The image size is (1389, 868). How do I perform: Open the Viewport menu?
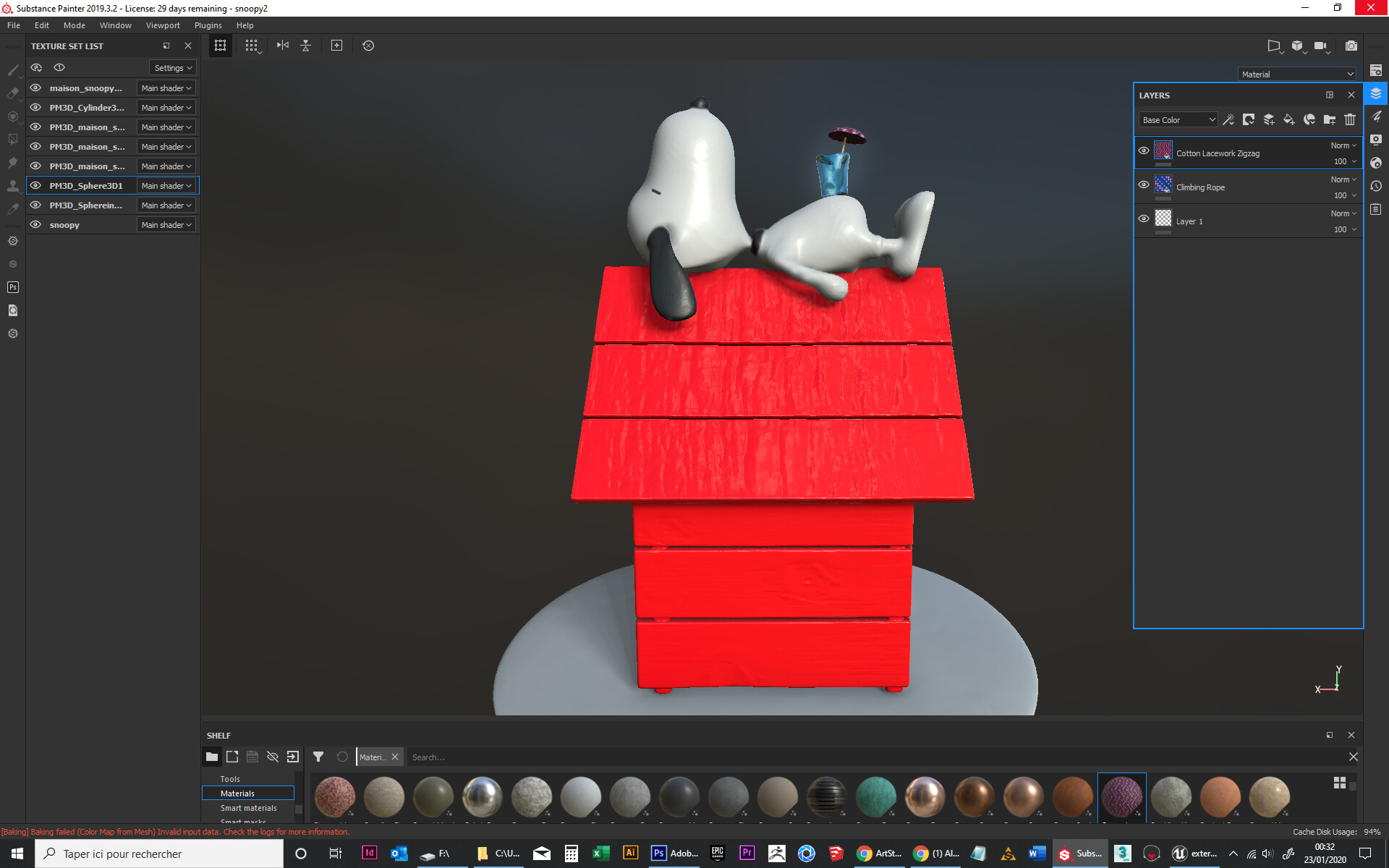click(163, 25)
